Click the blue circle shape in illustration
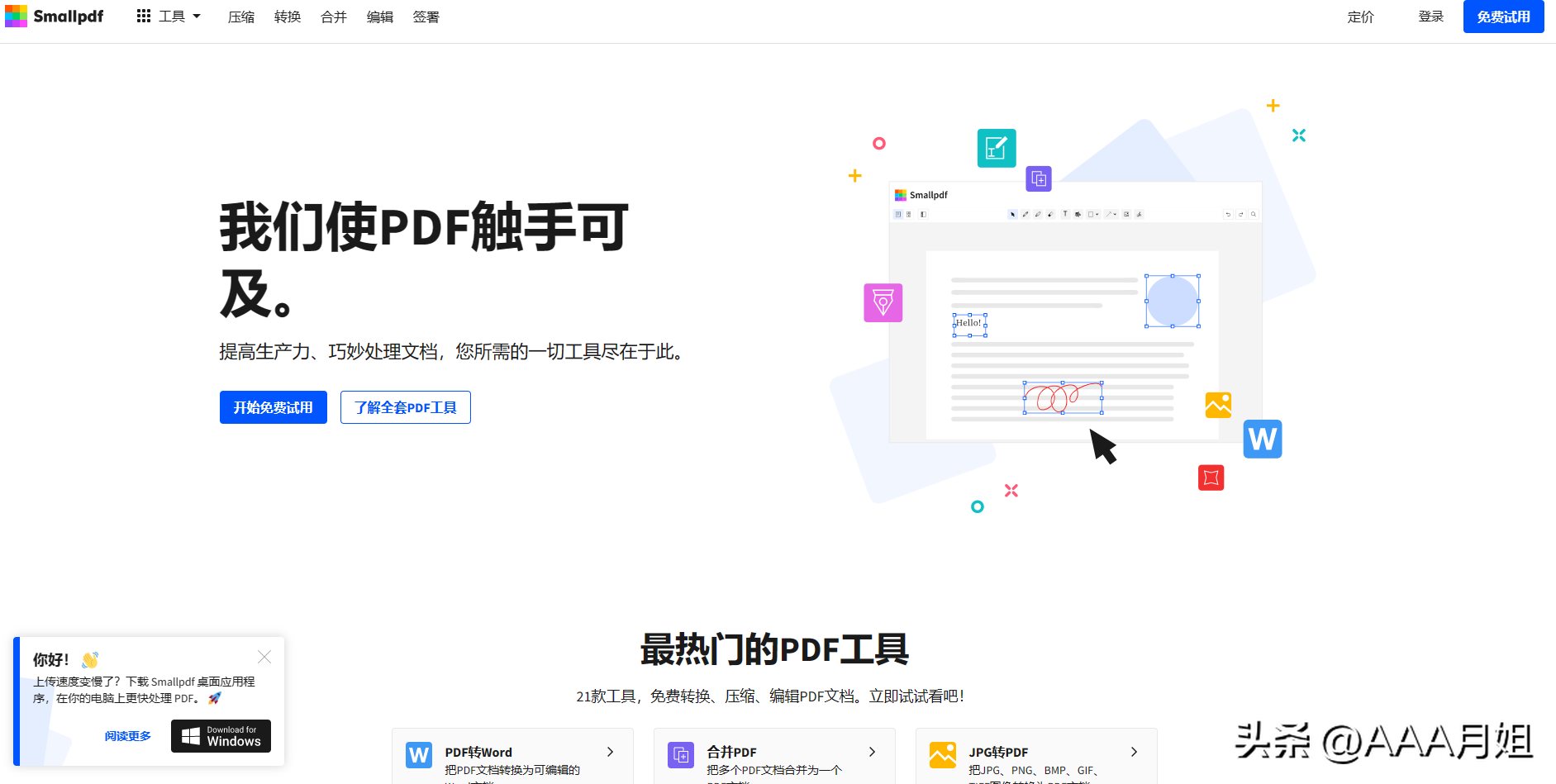Screen dimensions: 1556x784 tap(1173, 301)
